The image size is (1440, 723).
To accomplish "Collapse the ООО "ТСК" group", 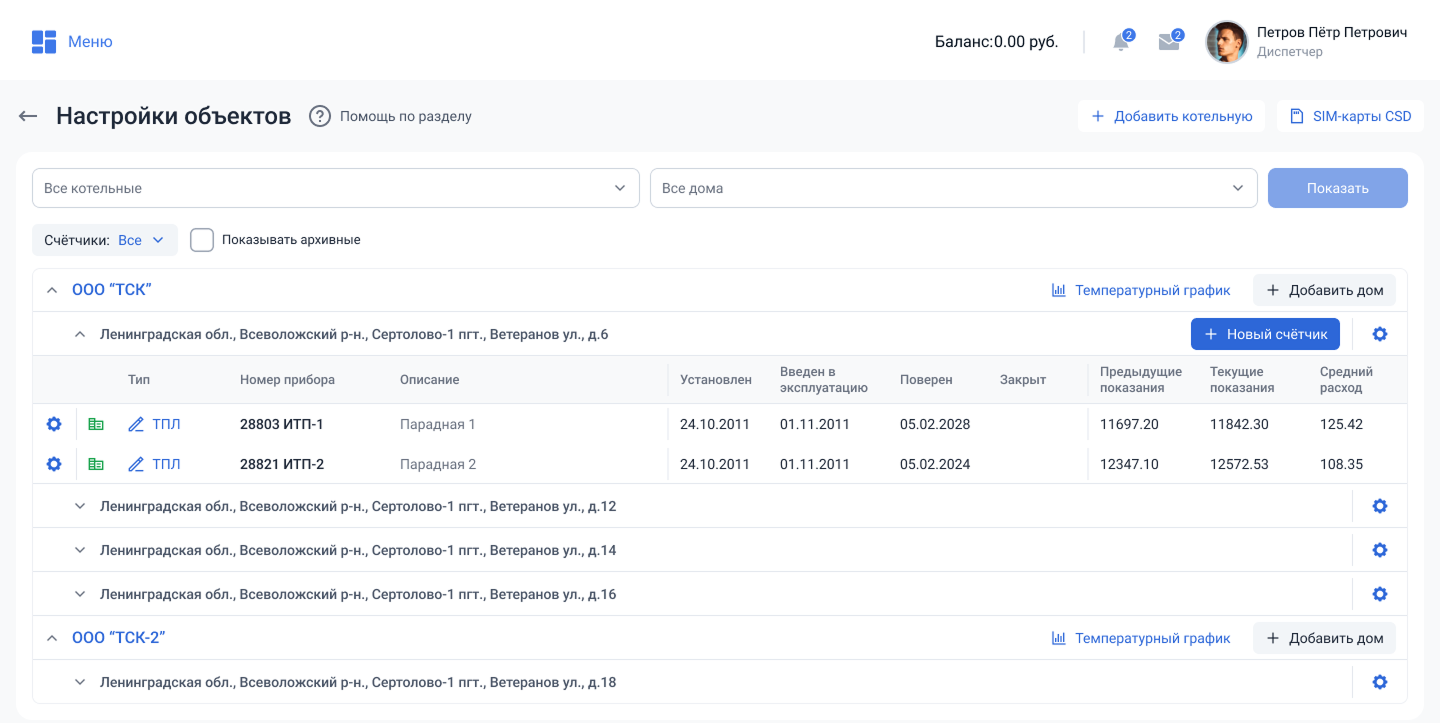I will click(x=52, y=290).
